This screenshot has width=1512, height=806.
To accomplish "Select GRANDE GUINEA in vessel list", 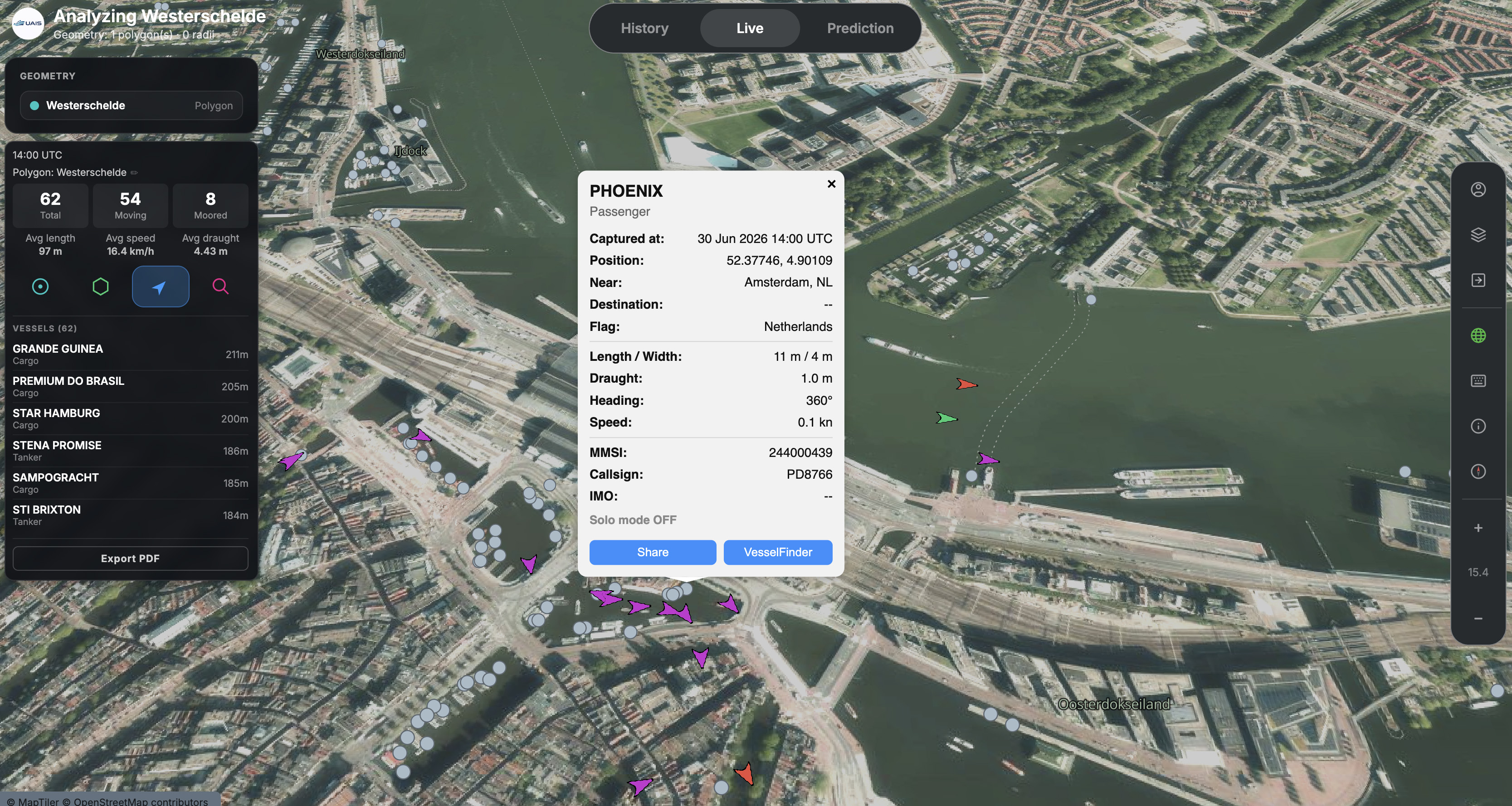I will tap(130, 354).
